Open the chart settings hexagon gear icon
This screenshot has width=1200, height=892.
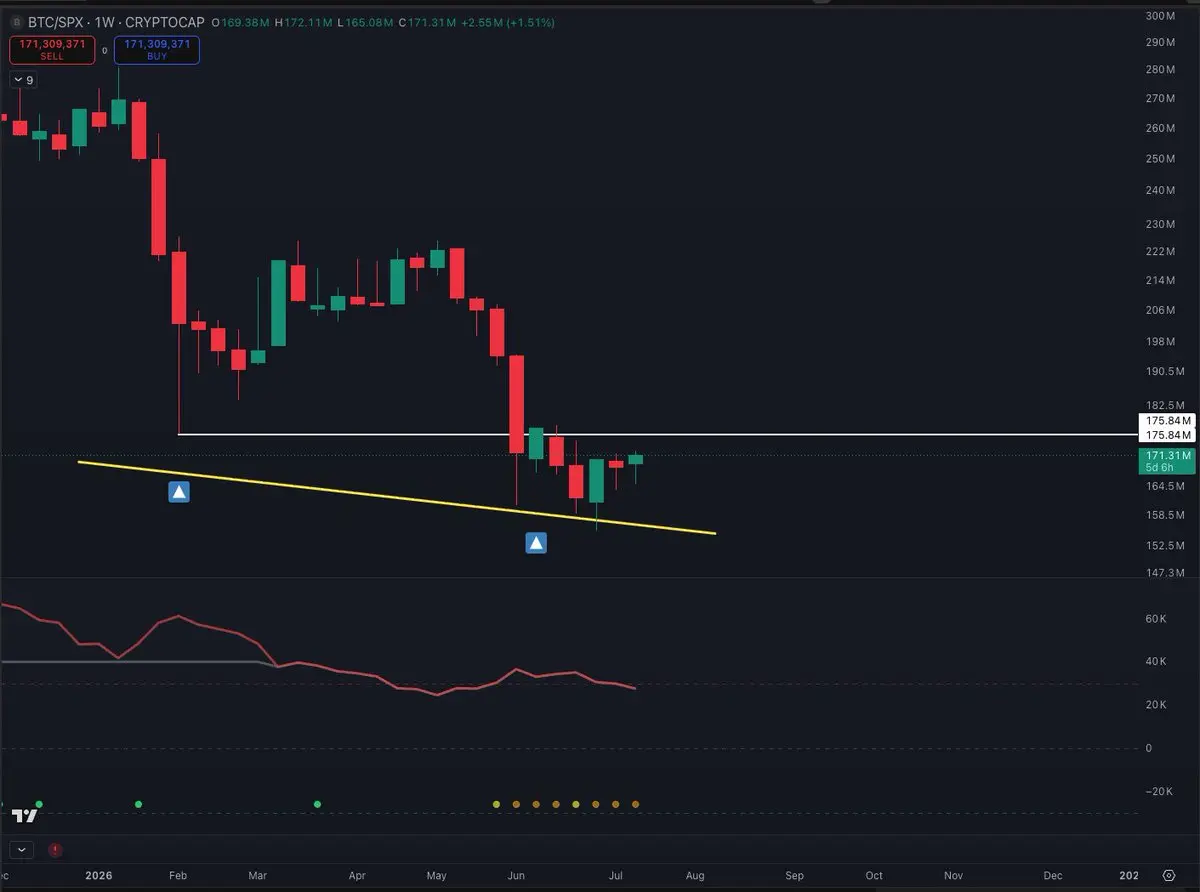(1168, 875)
